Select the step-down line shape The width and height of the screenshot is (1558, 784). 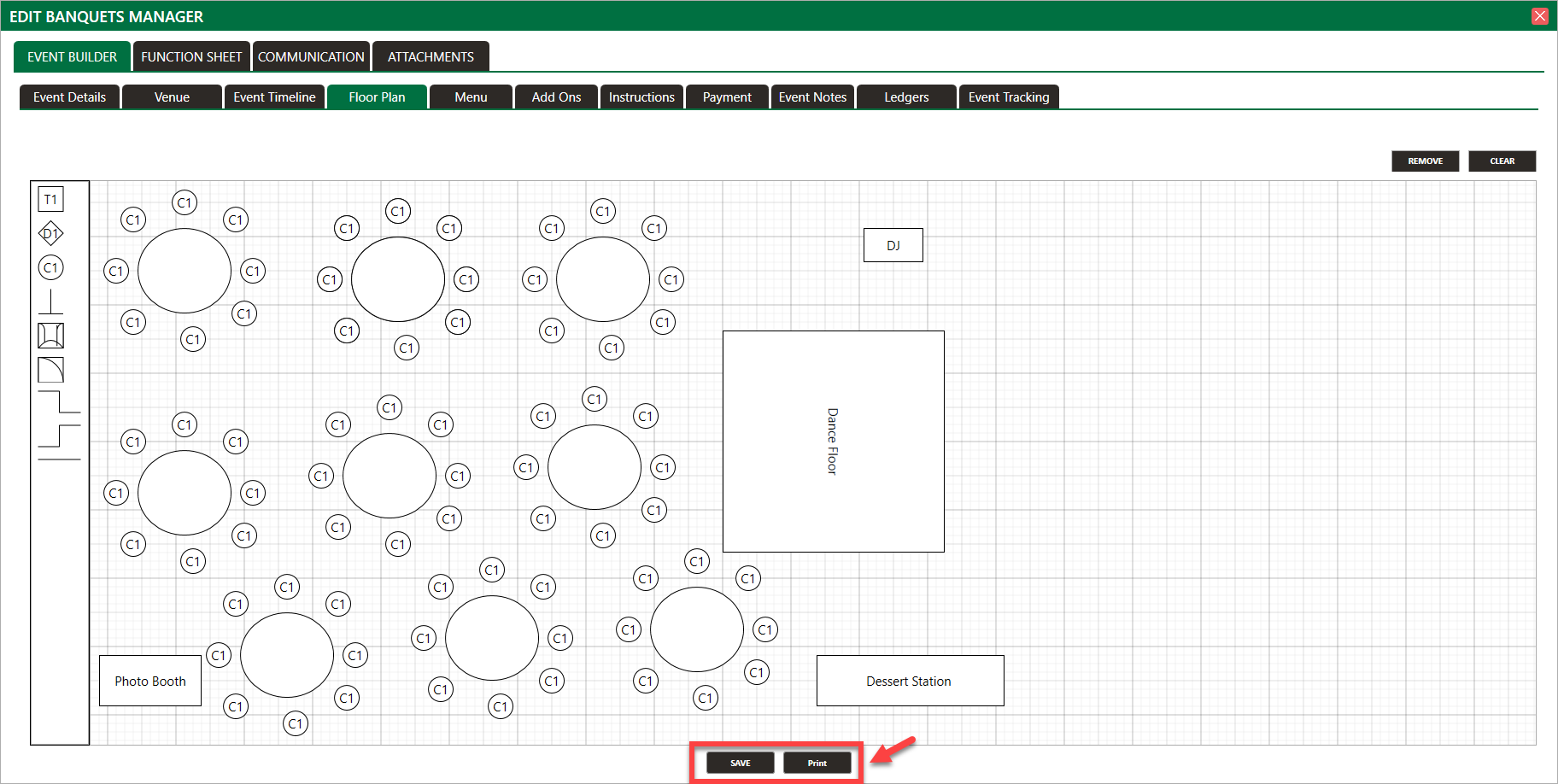point(59,402)
